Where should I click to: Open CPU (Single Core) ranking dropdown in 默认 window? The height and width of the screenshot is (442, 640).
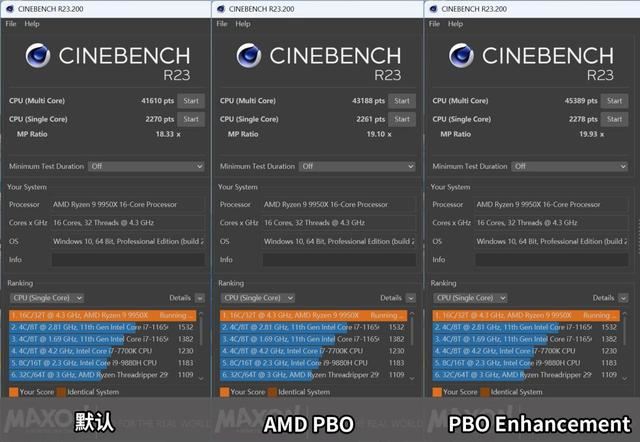tap(47, 298)
